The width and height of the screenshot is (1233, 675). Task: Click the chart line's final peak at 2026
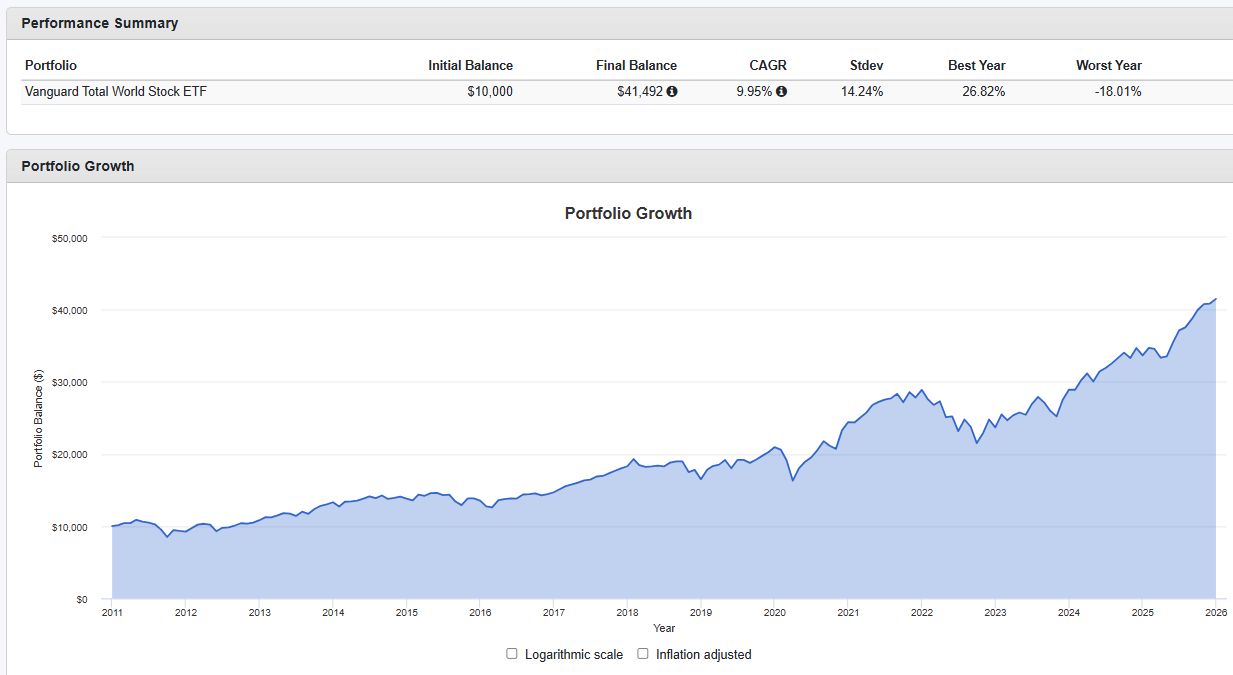pyautogui.click(x=1215, y=299)
